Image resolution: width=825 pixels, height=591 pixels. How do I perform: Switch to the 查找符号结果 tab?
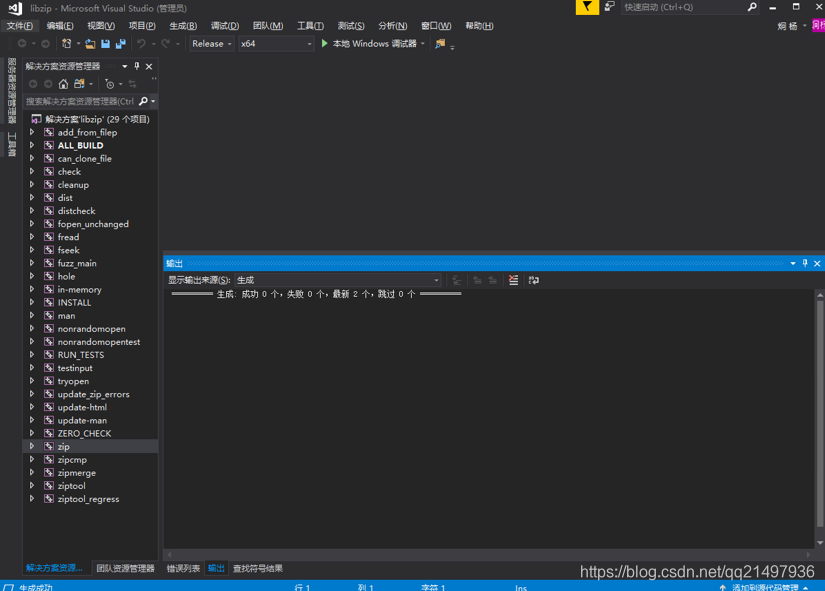click(258, 568)
